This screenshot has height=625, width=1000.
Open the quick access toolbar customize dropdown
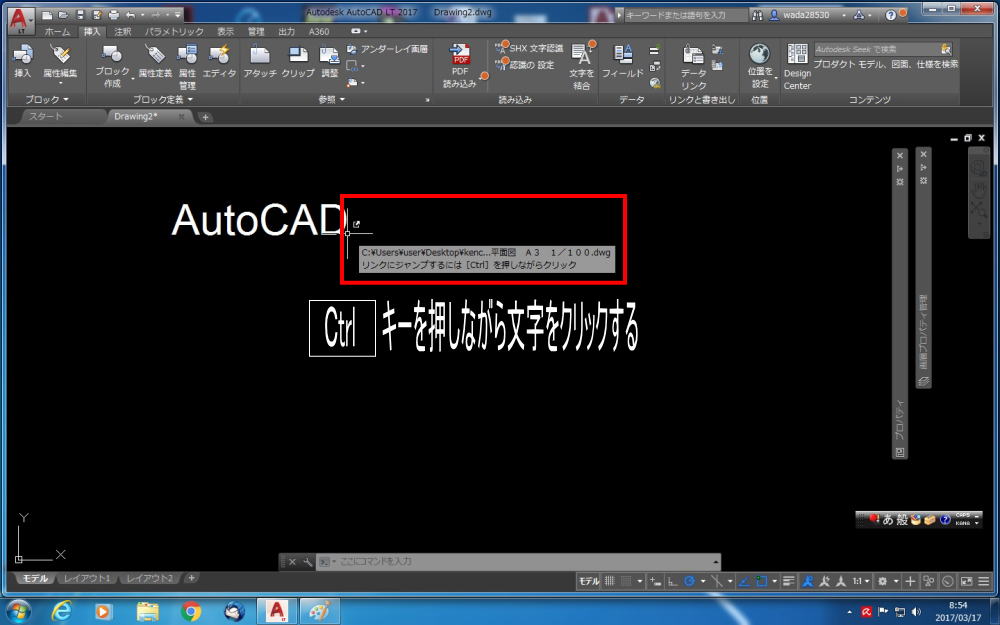coord(177,15)
